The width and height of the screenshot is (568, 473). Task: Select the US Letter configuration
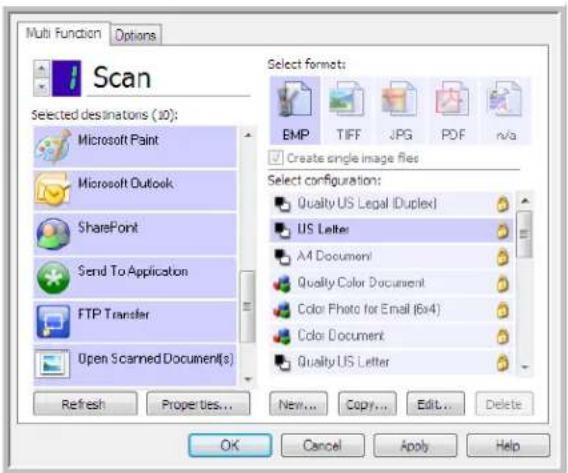(x=391, y=230)
